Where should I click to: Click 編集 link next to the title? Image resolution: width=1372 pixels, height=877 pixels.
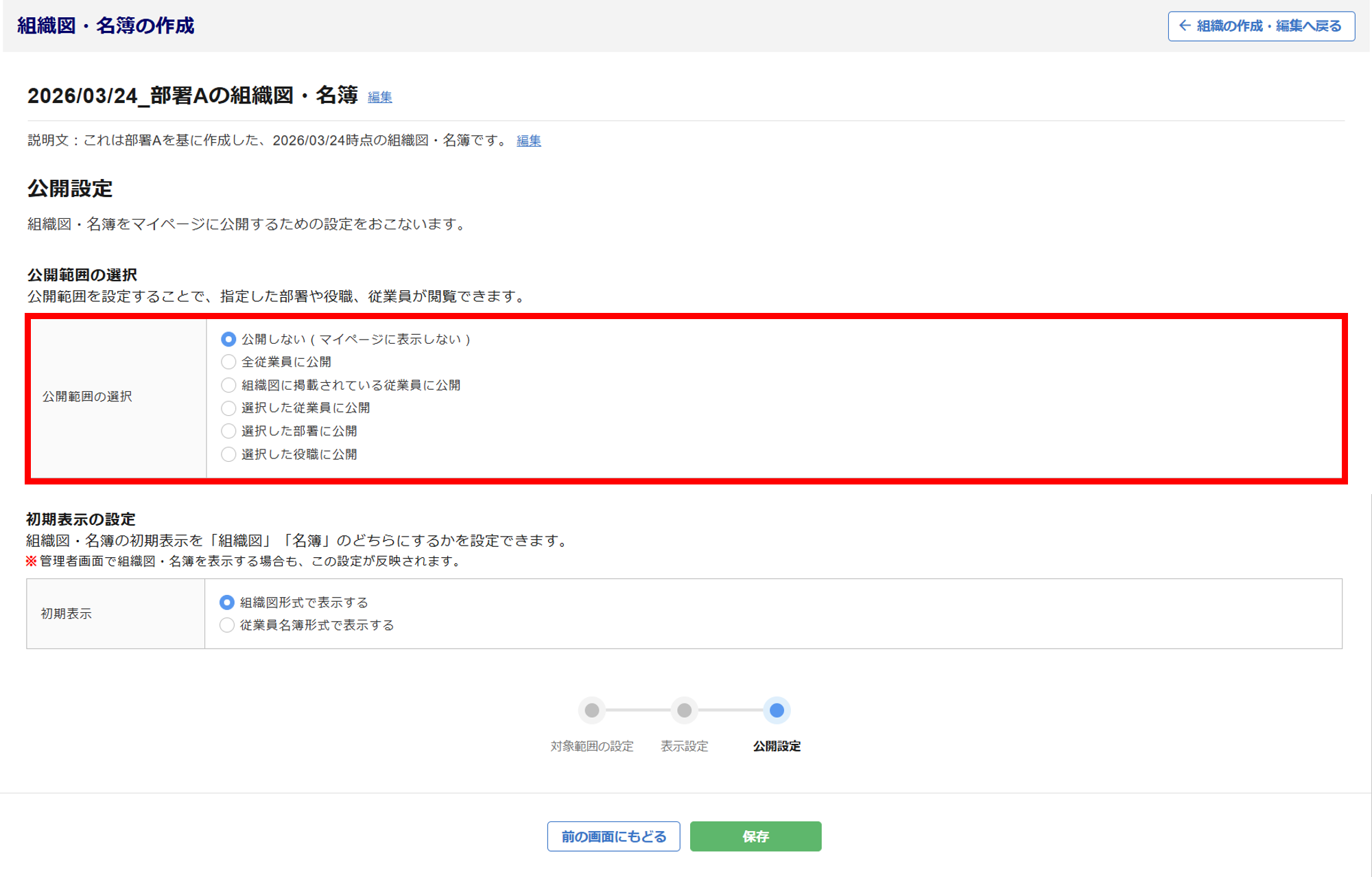pyautogui.click(x=379, y=97)
